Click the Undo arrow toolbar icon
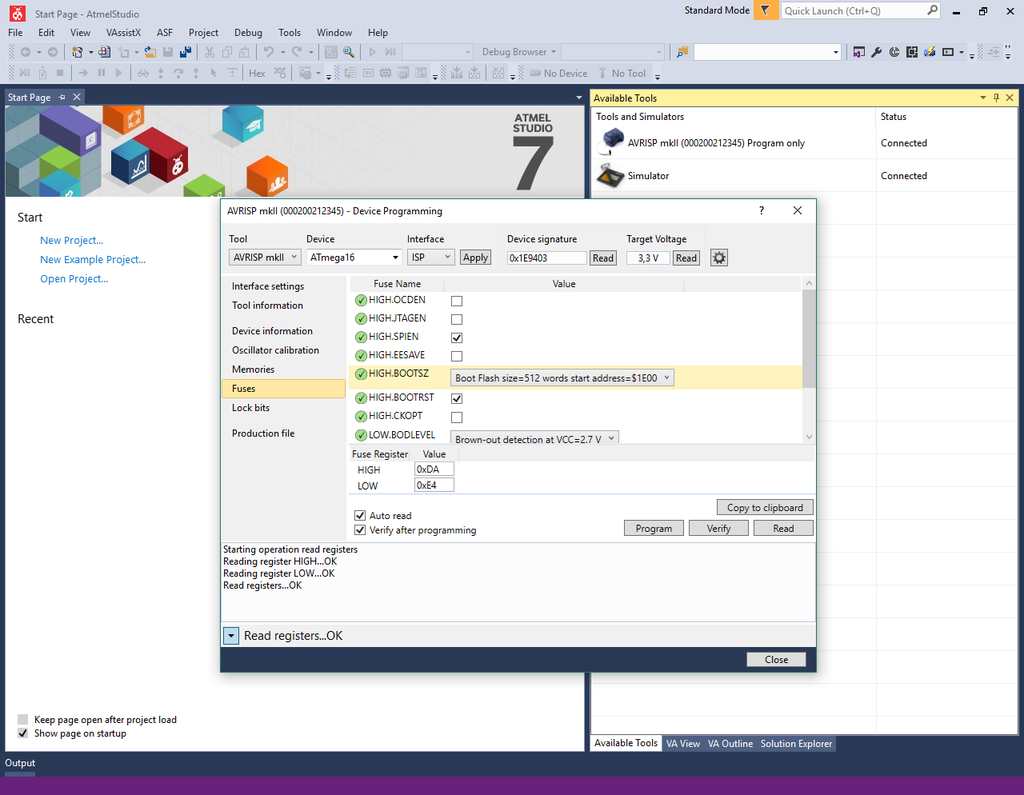Image resolution: width=1024 pixels, height=795 pixels. [268, 52]
